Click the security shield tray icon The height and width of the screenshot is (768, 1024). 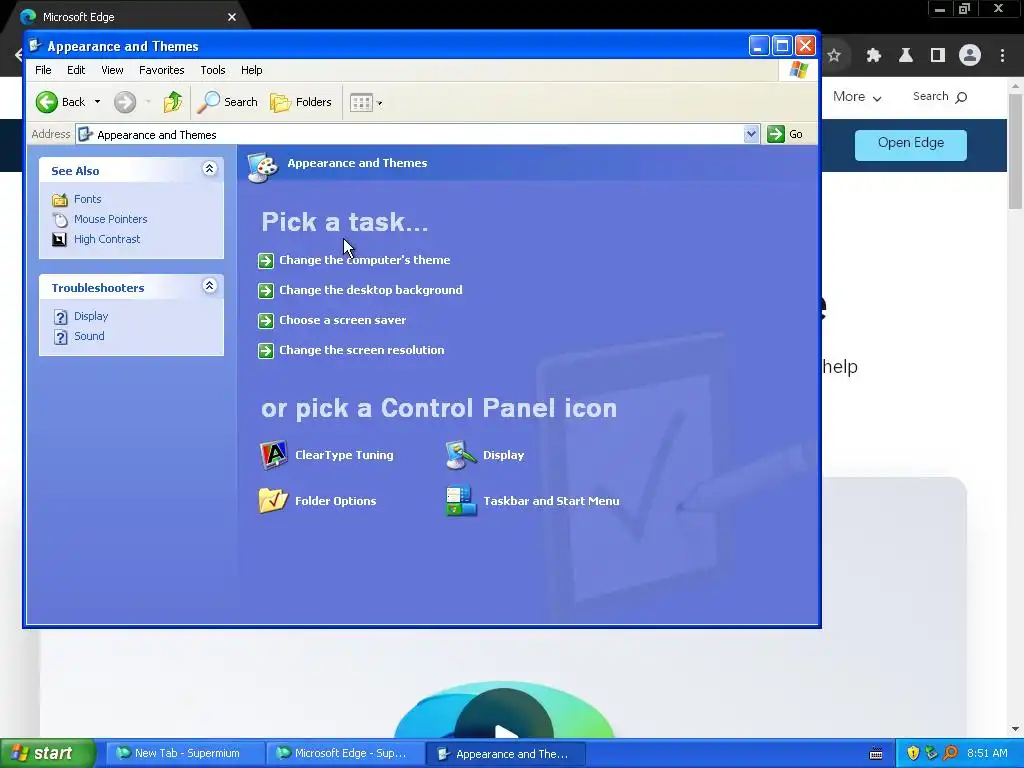point(913,754)
